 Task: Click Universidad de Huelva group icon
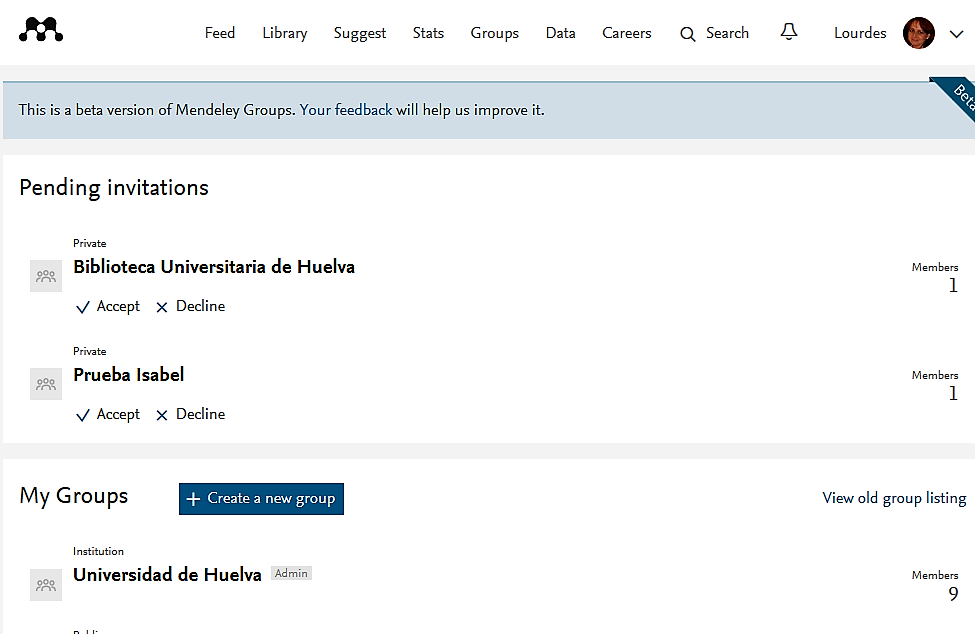point(46,585)
